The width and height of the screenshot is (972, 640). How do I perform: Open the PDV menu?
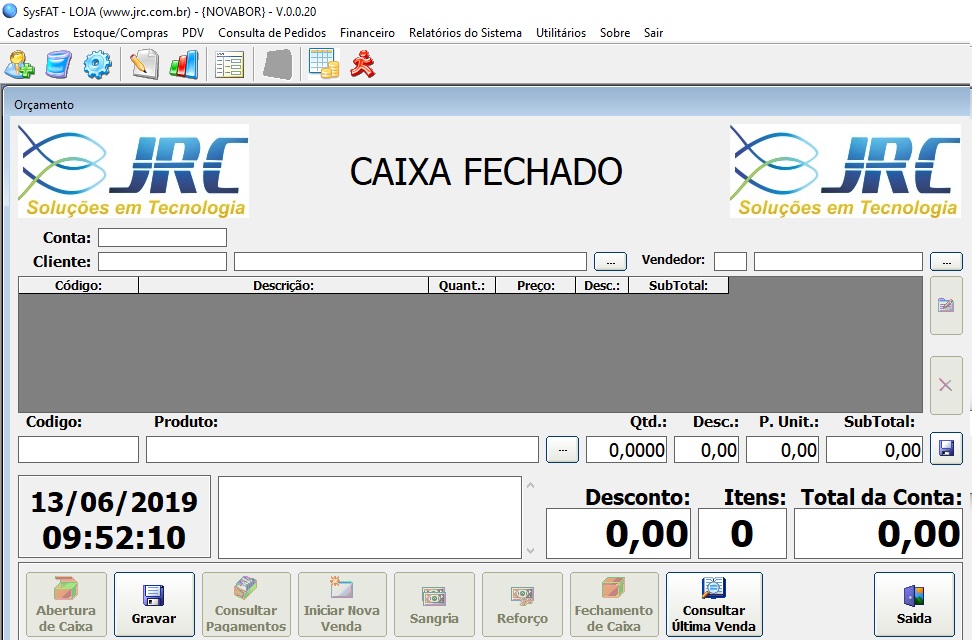click(193, 33)
